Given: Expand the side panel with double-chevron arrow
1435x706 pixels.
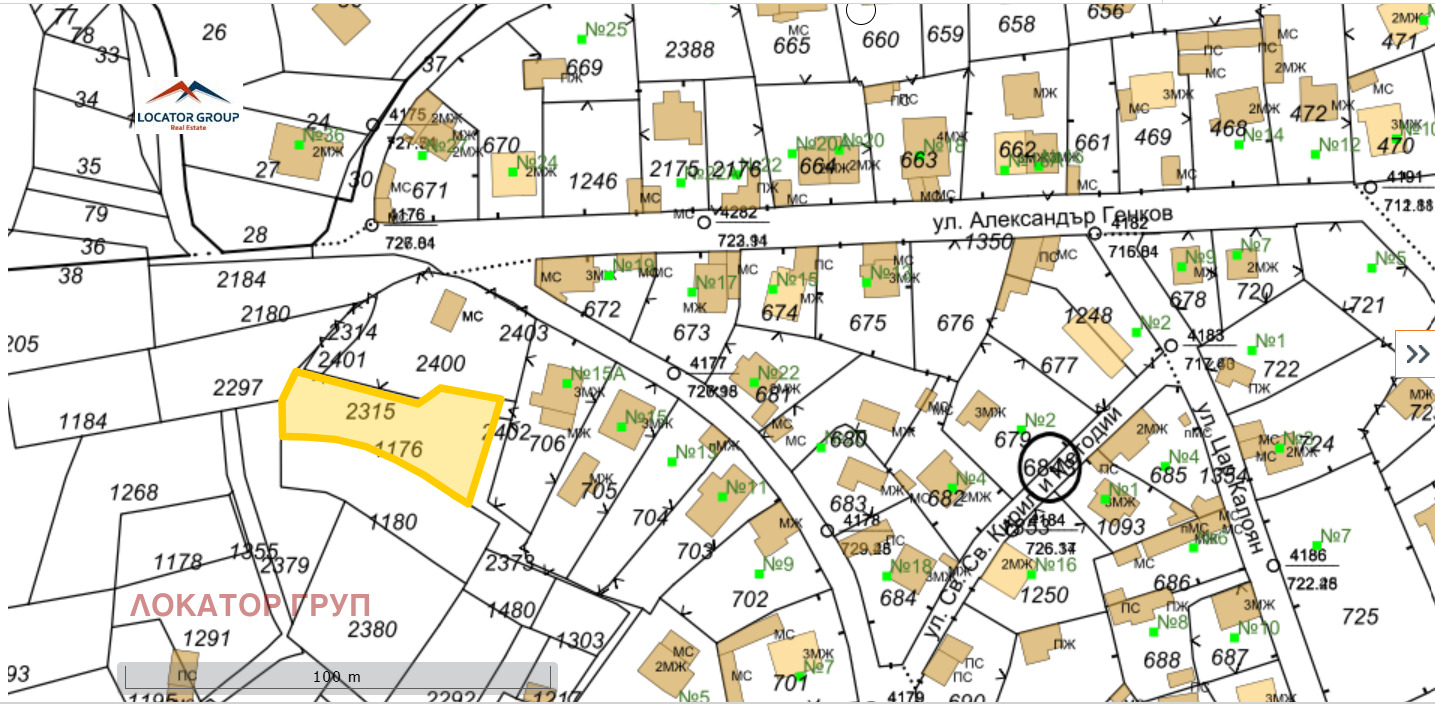Looking at the screenshot, I should point(1417,354).
